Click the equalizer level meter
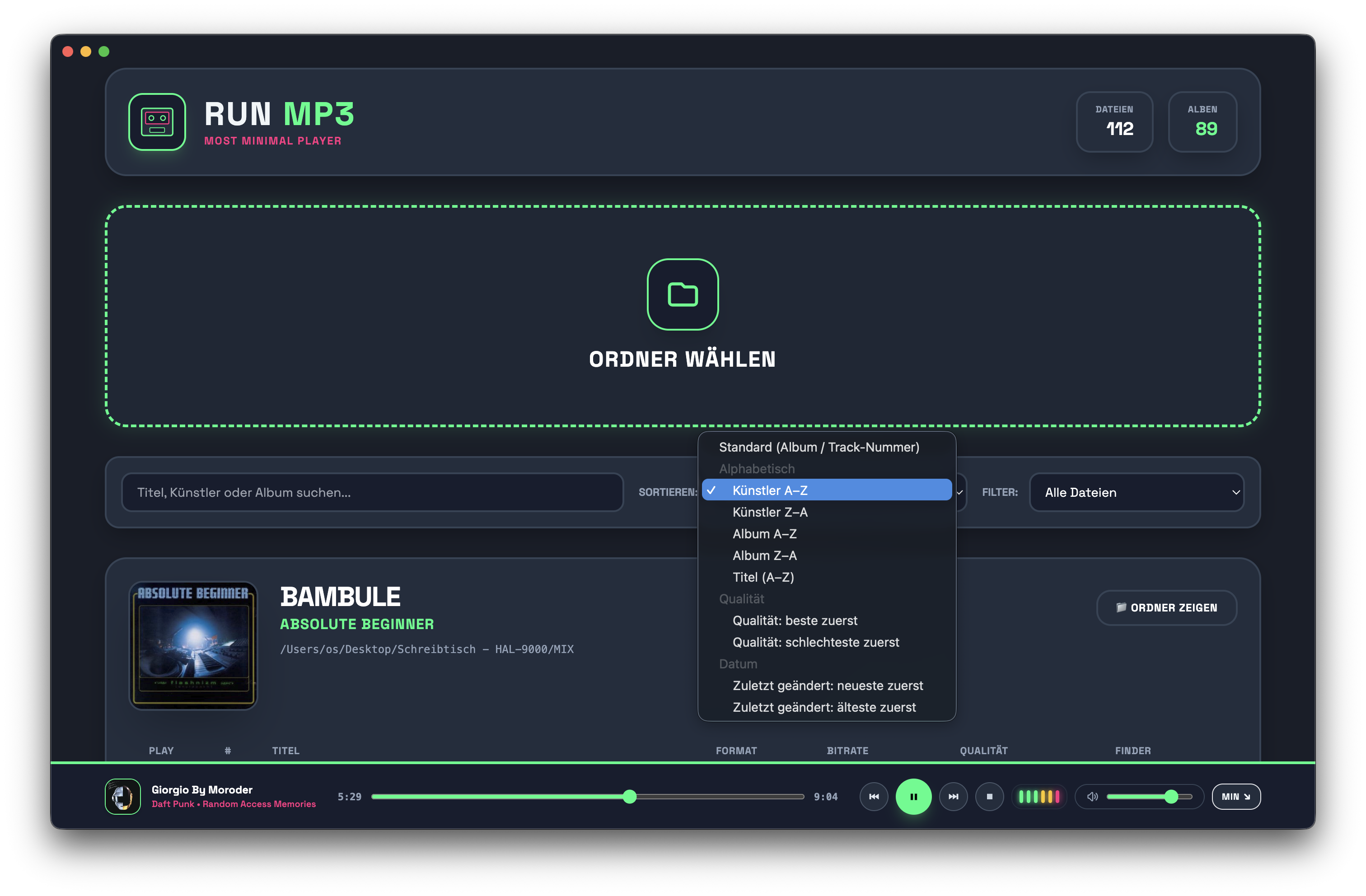 [1039, 796]
